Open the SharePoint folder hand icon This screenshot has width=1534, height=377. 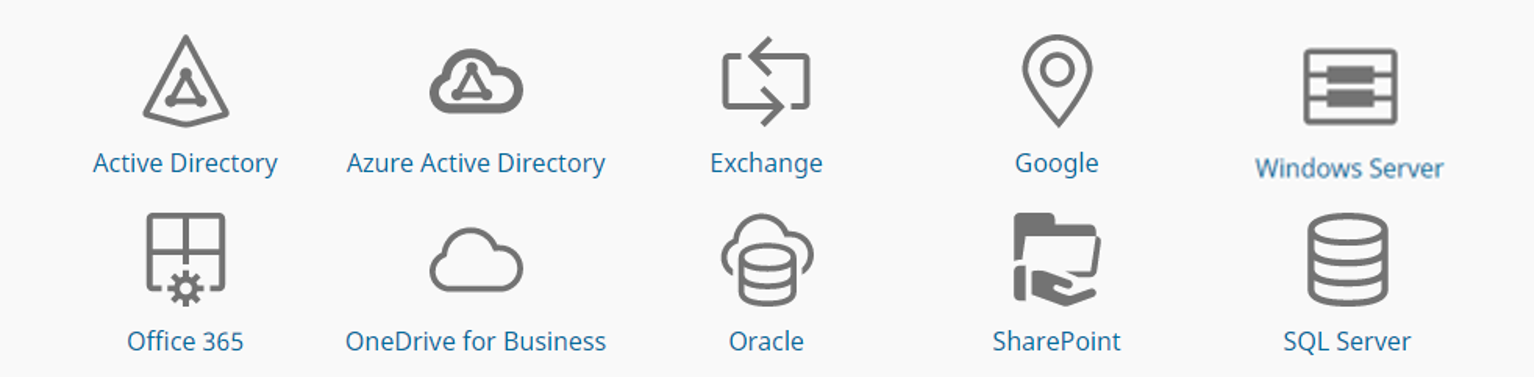[x=1057, y=258]
